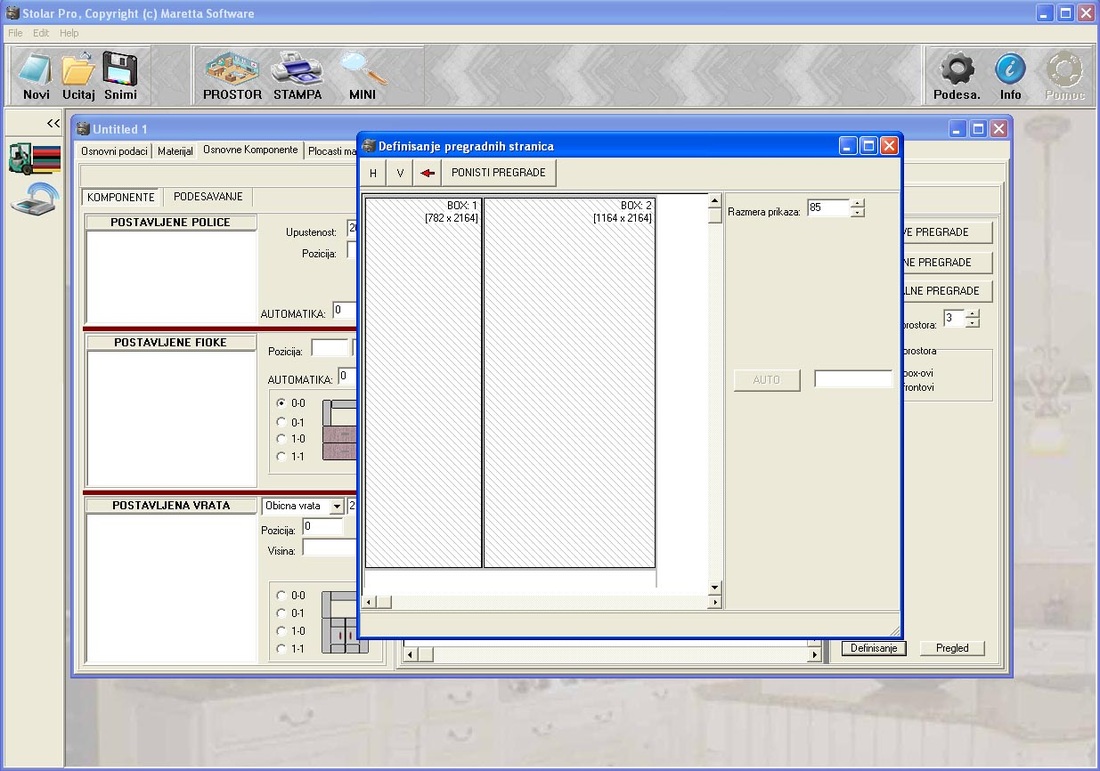This screenshot has width=1100, height=771.
Task: Expand the Obicna vrata dropdown
Action: pos(336,506)
